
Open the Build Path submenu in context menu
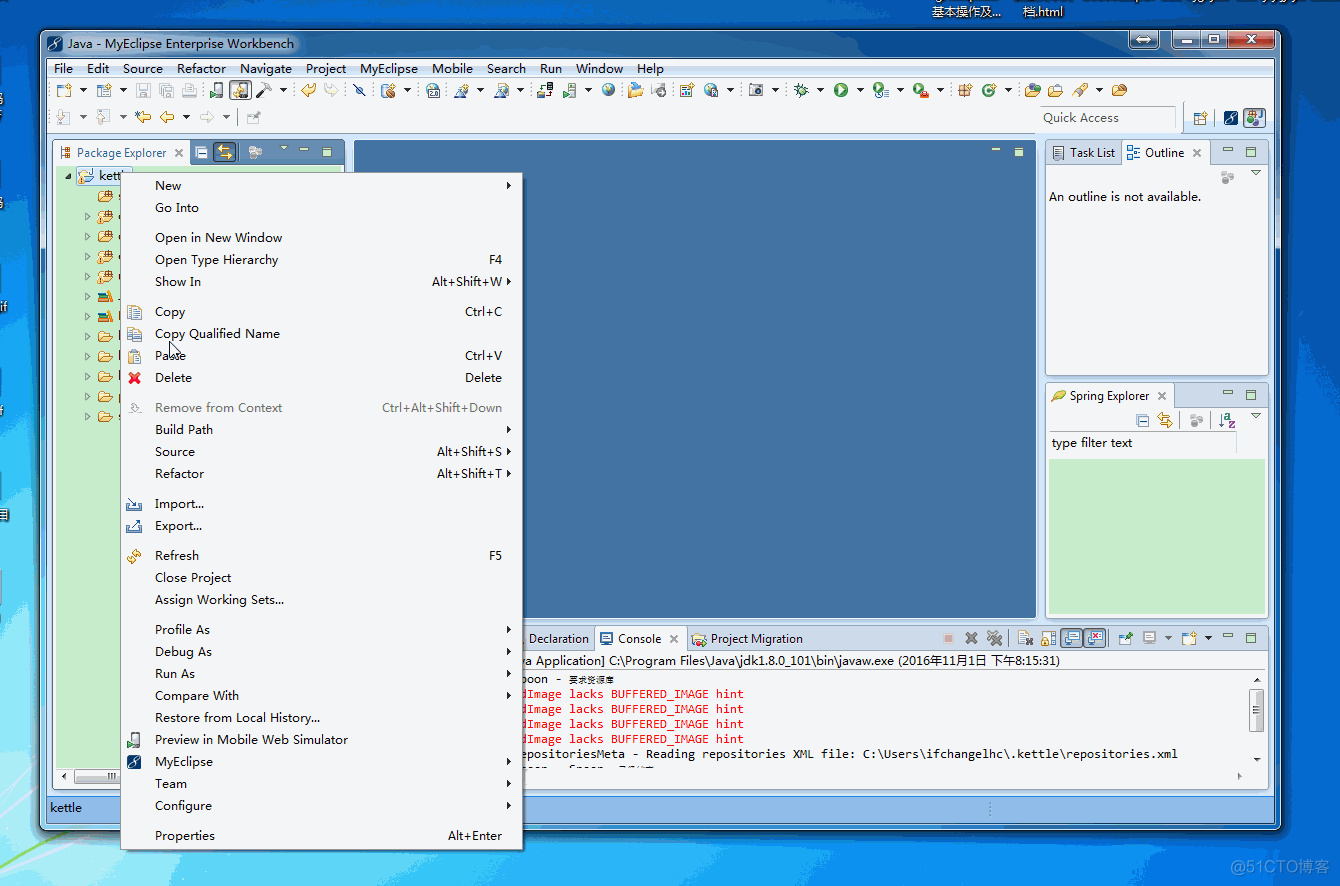(321, 430)
